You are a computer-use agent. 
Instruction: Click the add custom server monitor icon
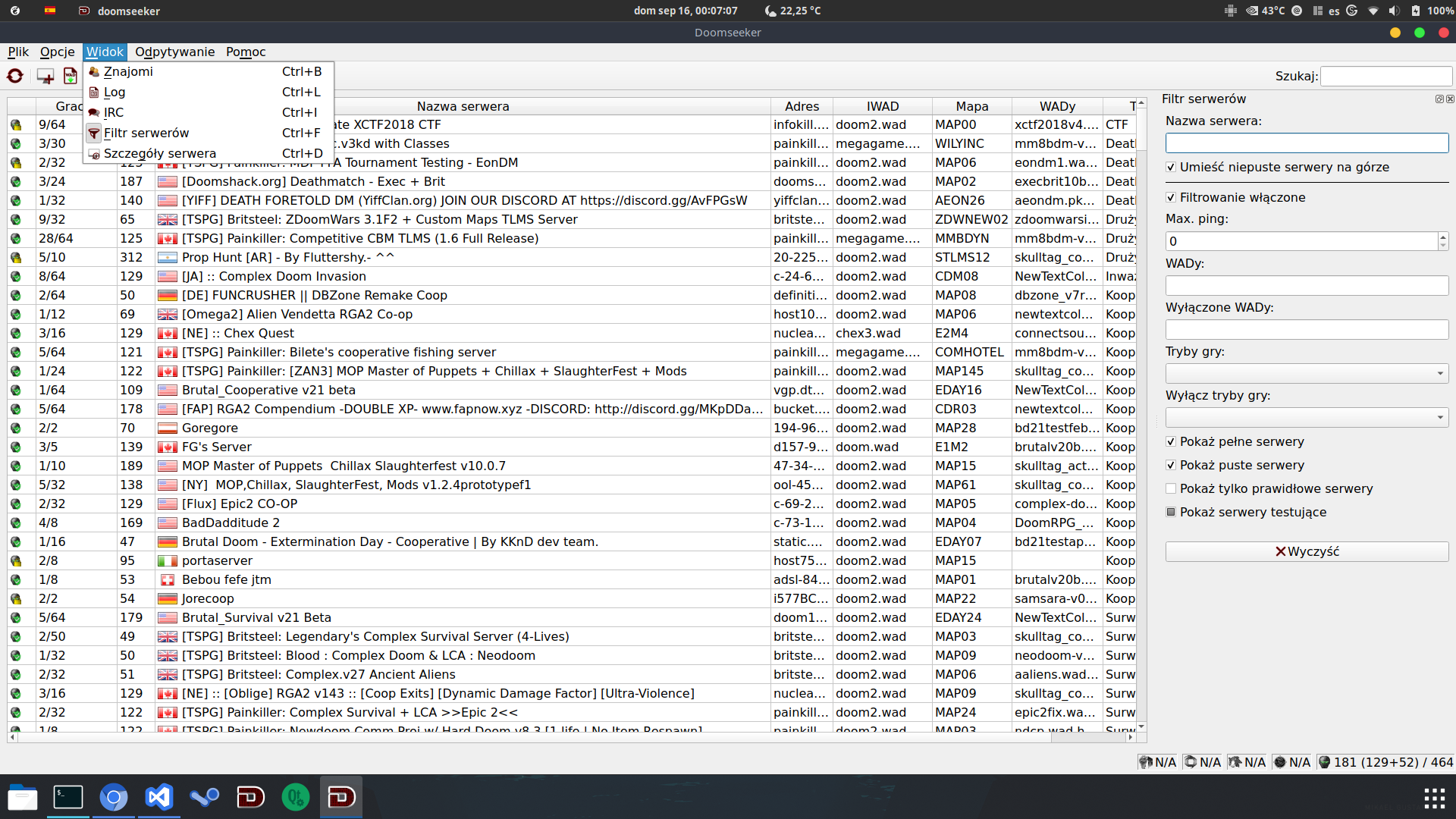point(45,76)
